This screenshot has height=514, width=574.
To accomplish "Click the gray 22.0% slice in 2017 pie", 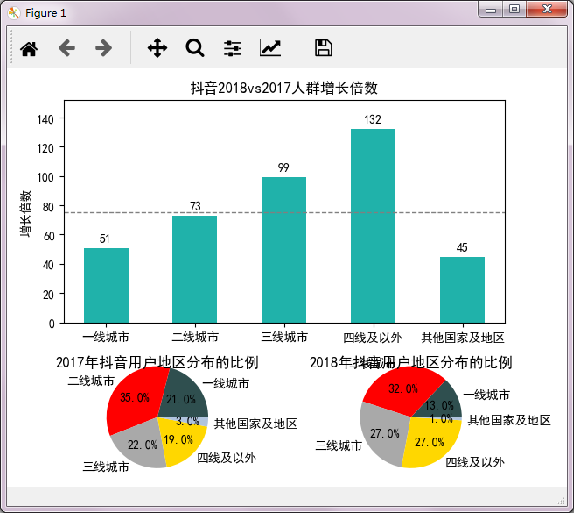I will pos(141,445).
